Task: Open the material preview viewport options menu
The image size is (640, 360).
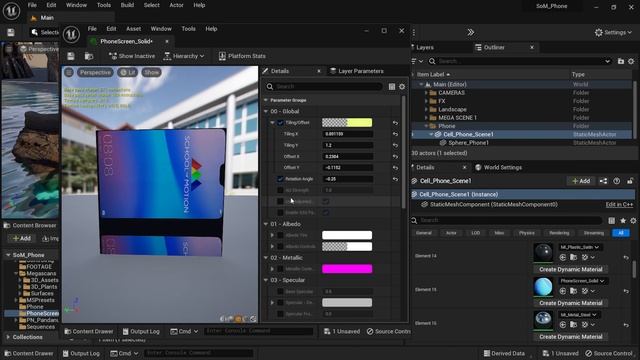Action: (69, 72)
